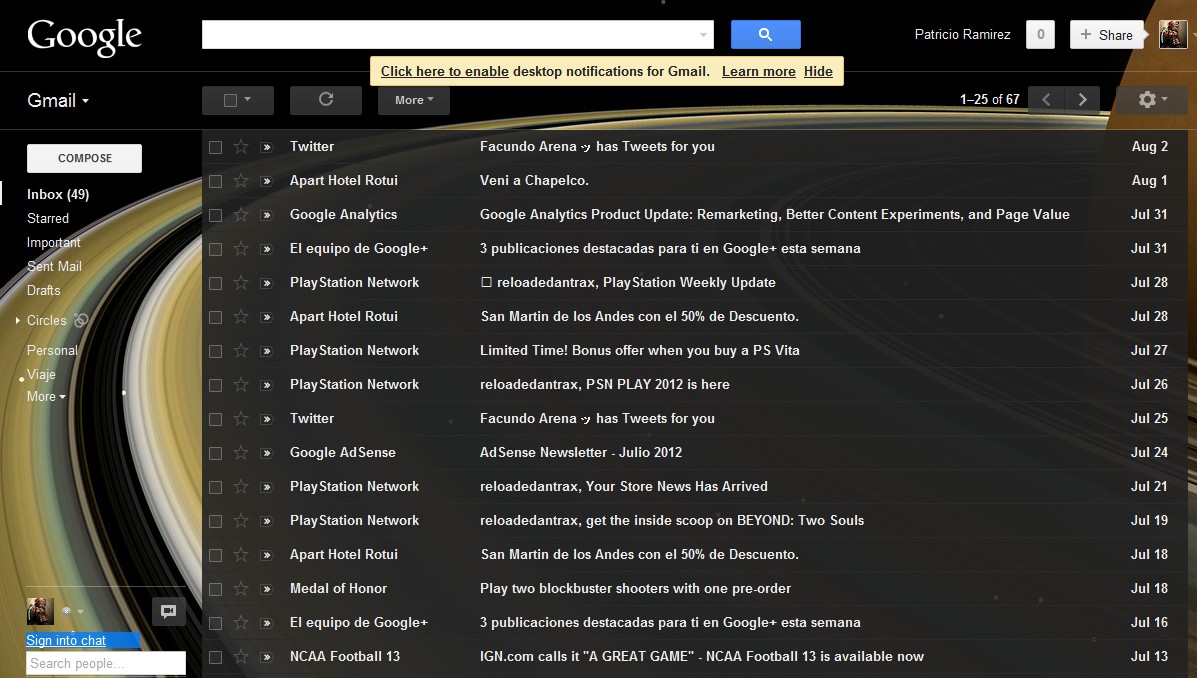
Task: Click the chat avatar photo in the sidebar
Action: (40, 611)
